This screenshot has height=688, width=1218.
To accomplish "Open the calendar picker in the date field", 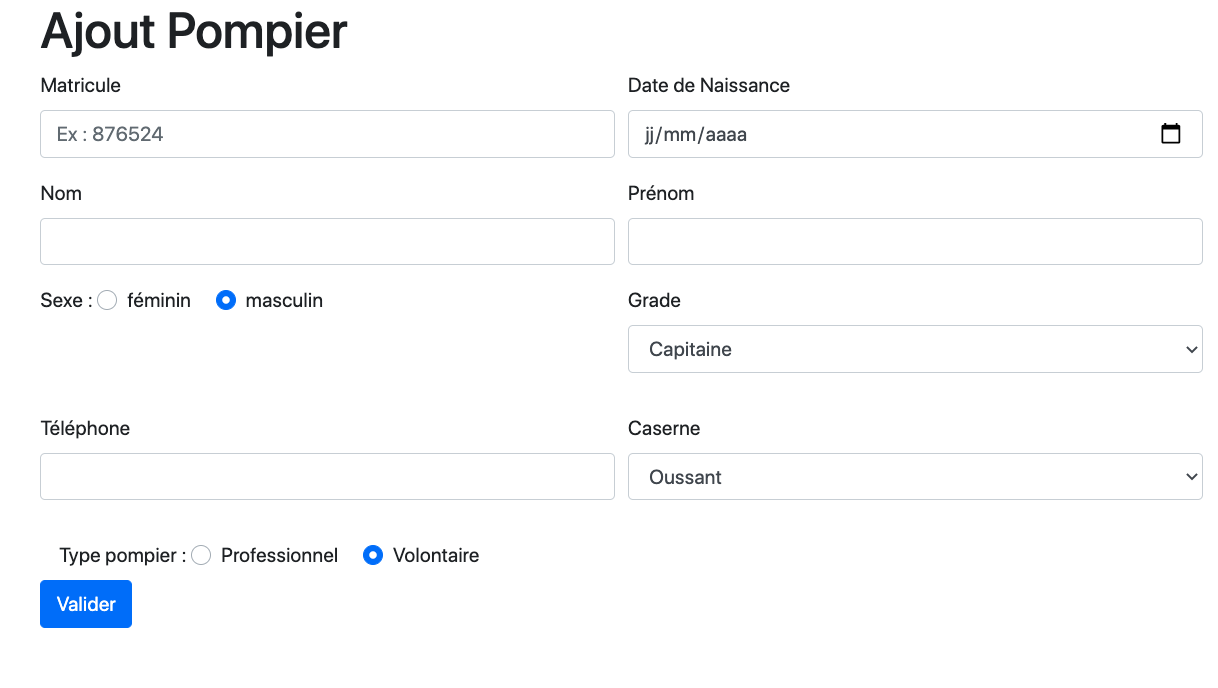I will coord(1170,134).
